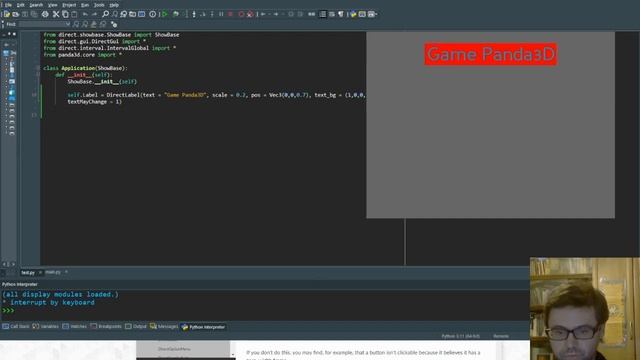Open the Edit menu
This screenshot has width=640, height=360.
click(20, 5)
